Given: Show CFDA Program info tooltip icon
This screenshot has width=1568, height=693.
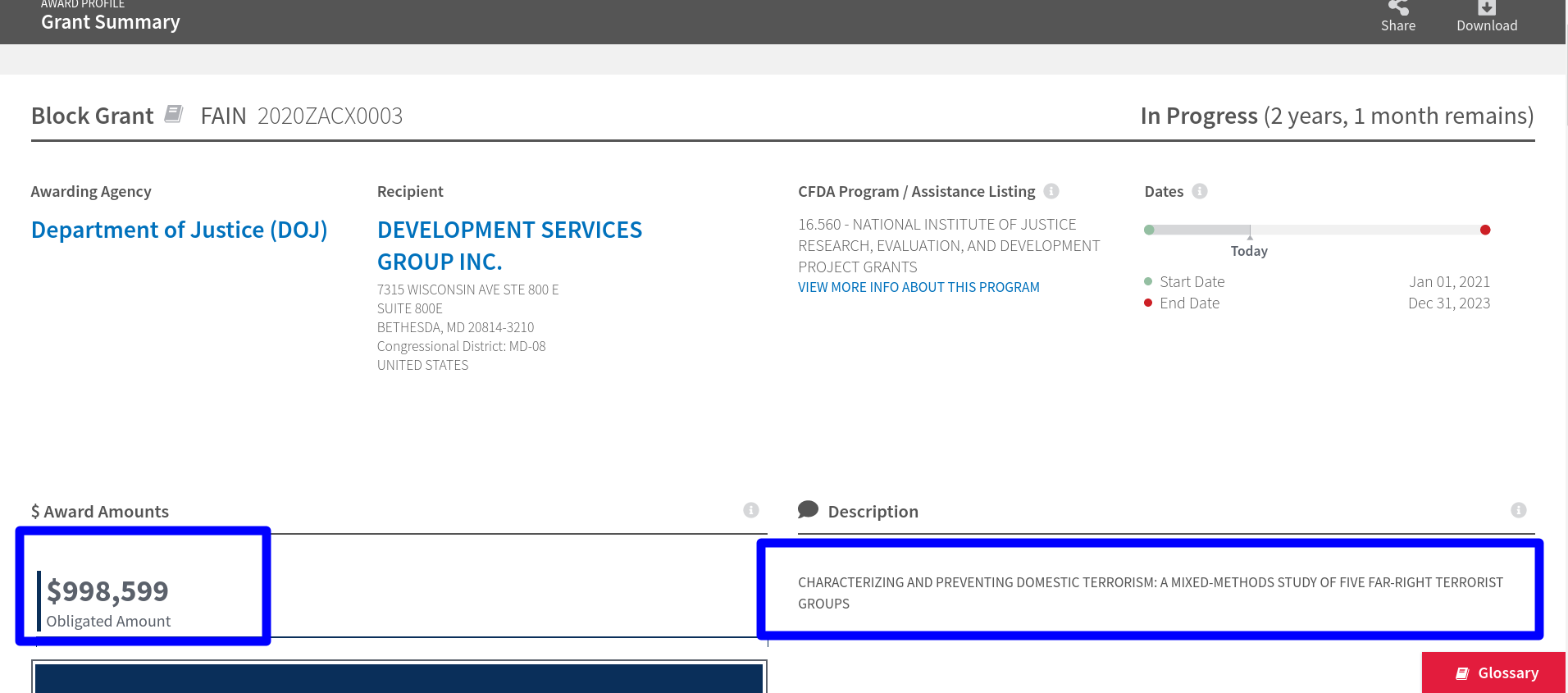Looking at the screenshot, I should click(1051, 191).
